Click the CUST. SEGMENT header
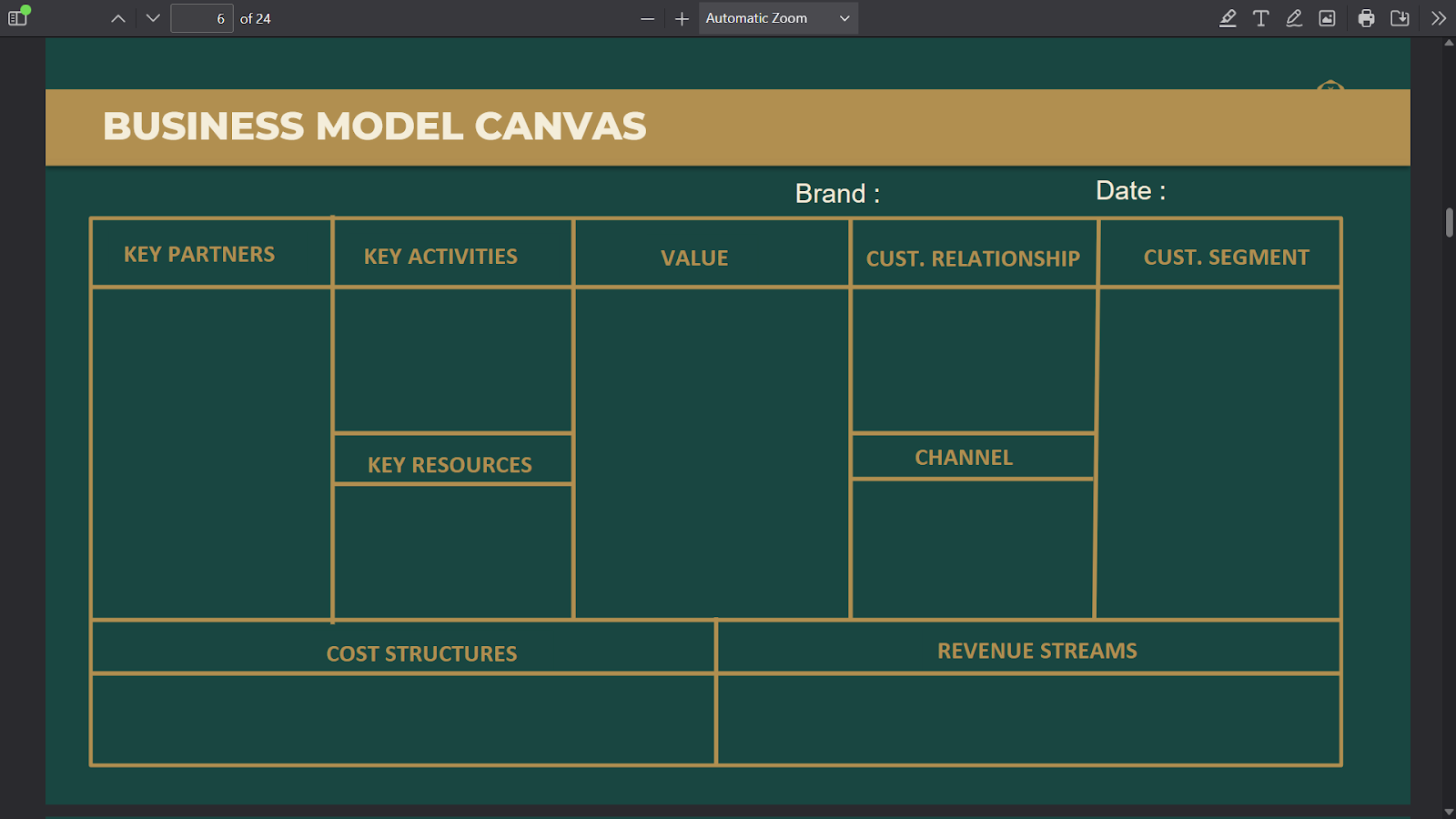1456x819 pixels. click(x=1226, y=258)
